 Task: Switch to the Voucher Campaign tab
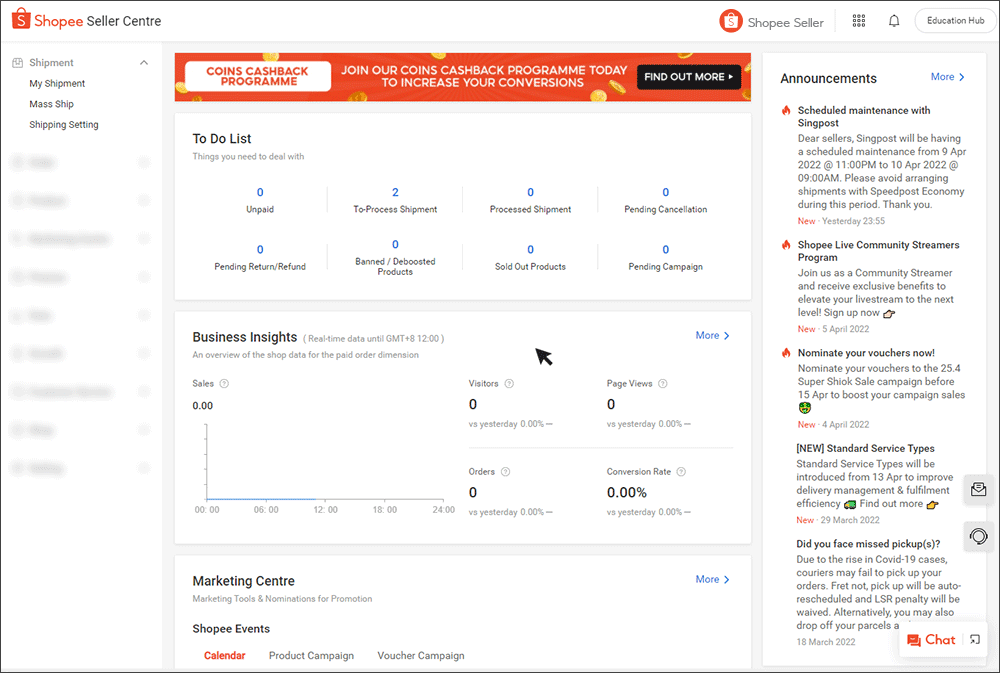pyautogui.click(x=420, y=655)
